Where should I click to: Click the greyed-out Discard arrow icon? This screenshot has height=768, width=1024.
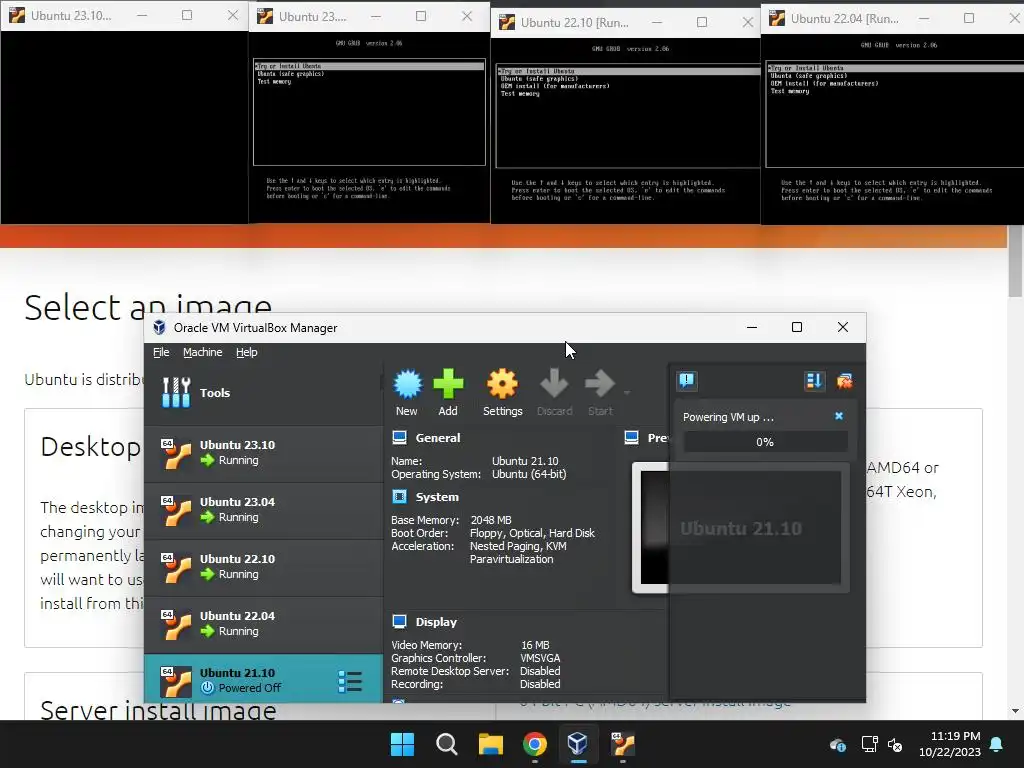coord(554,384)
